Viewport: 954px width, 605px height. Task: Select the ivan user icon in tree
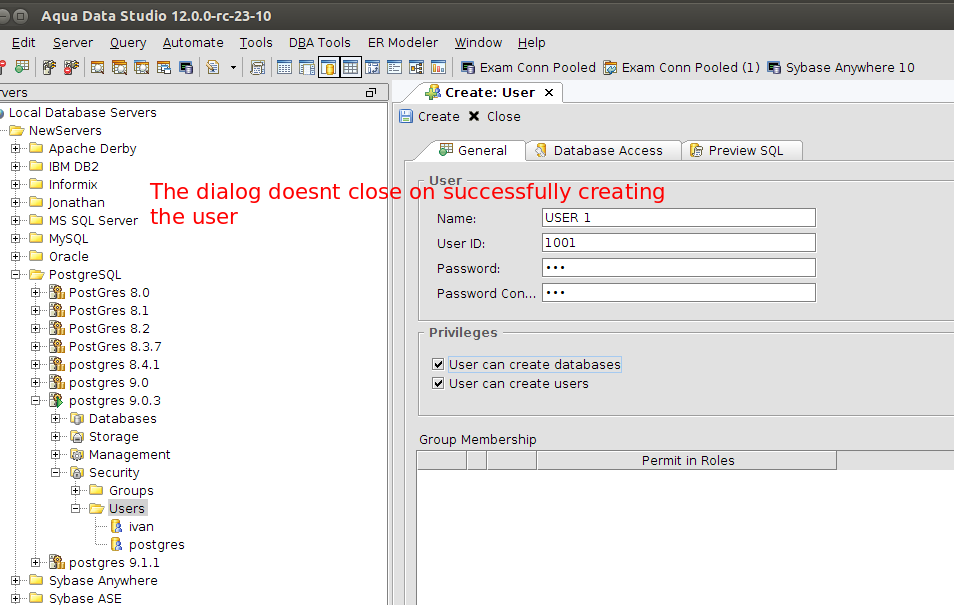[117, 526]
